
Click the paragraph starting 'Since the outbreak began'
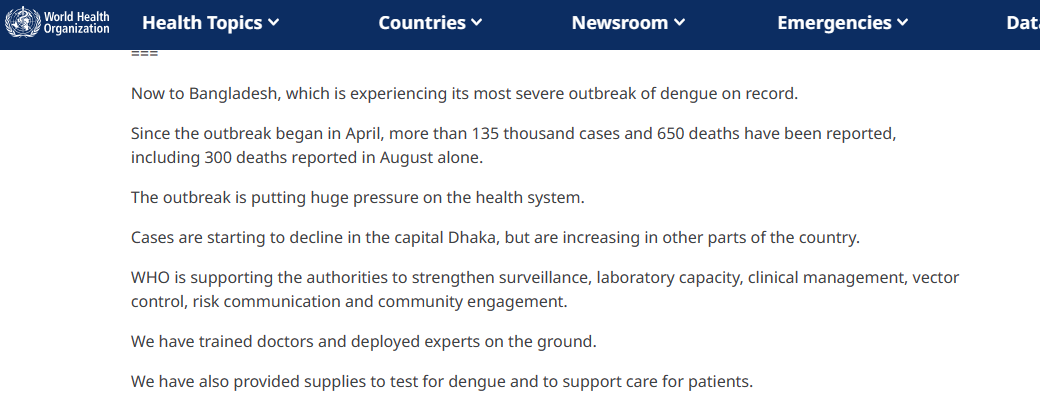[513, 145]
